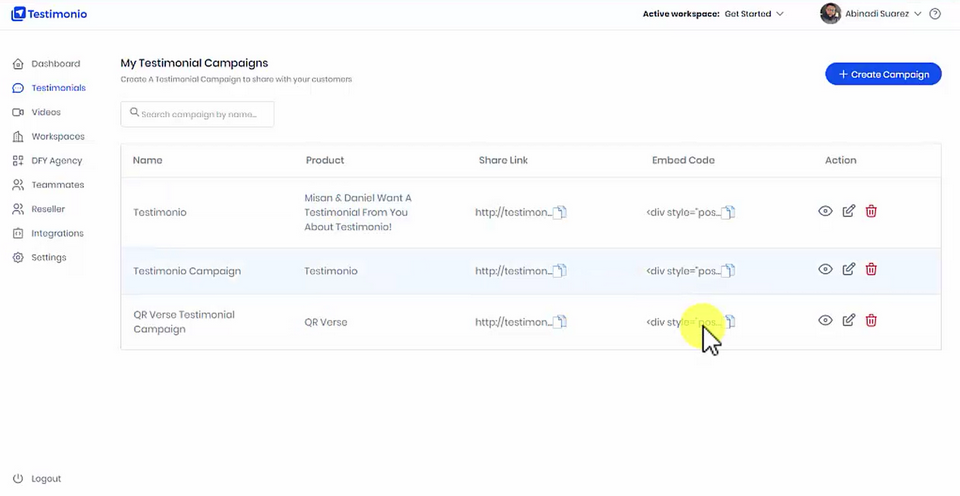View the Testimonio campaign with eye icon
Viewport: 960px width, 496px height.
click(x=825, y=211)
